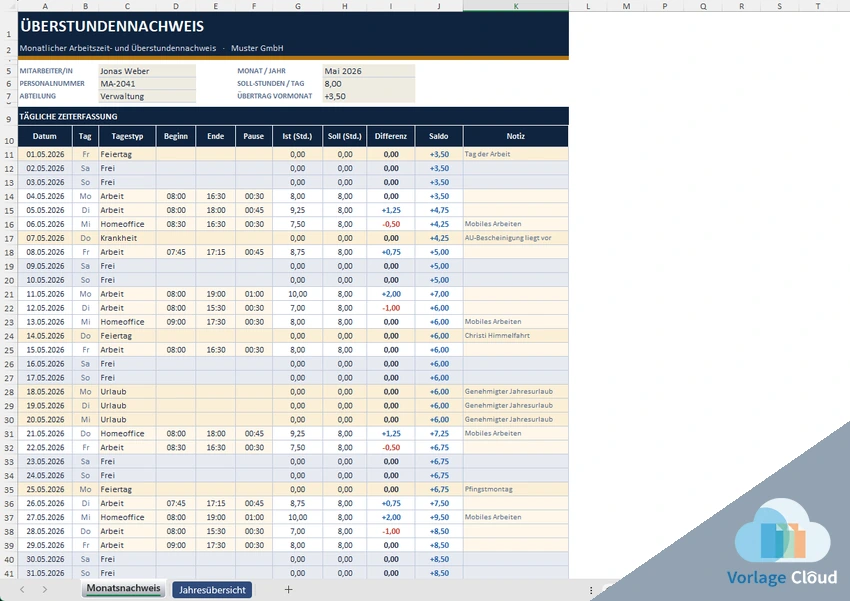Click the Ende column heading

(215, 136)
